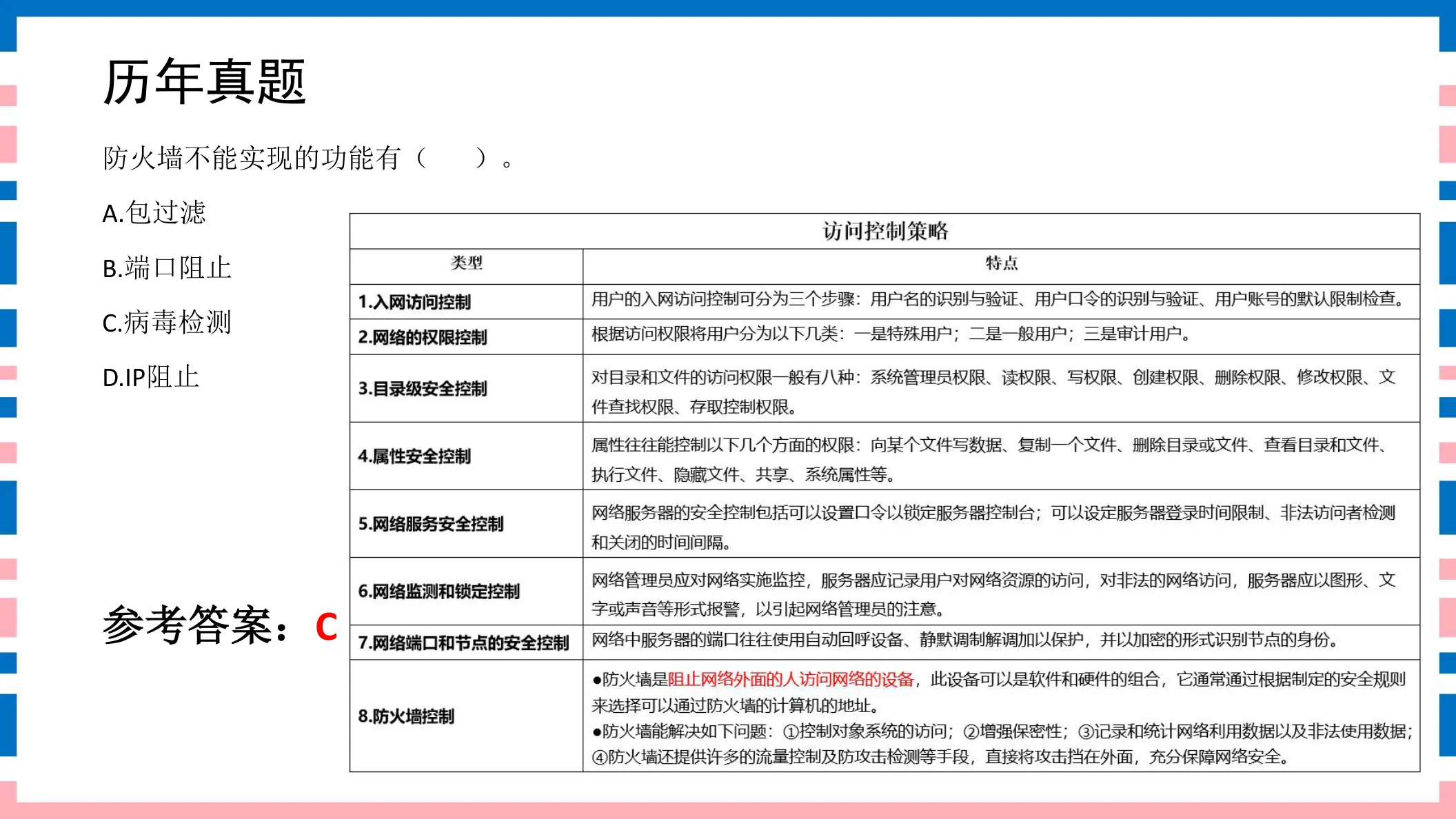Click the line starting 防火墙能解决如下问题
This screenshot has width=1456, height=819.
(x=1003, y=731)
